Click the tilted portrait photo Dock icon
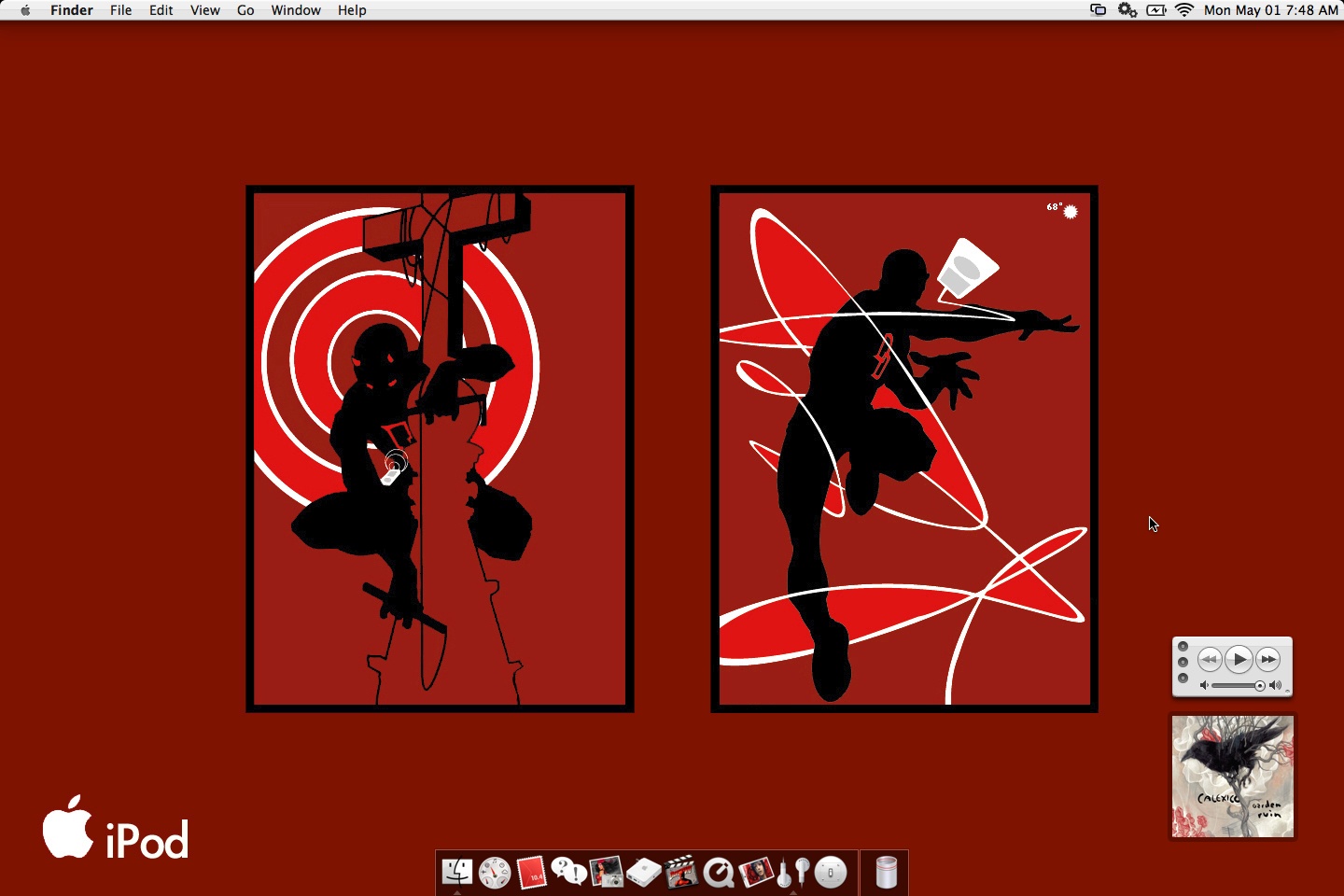Image resolution: width=1344 pixels, height=896 pixels. pyautogui.click(x=755, y=872)
